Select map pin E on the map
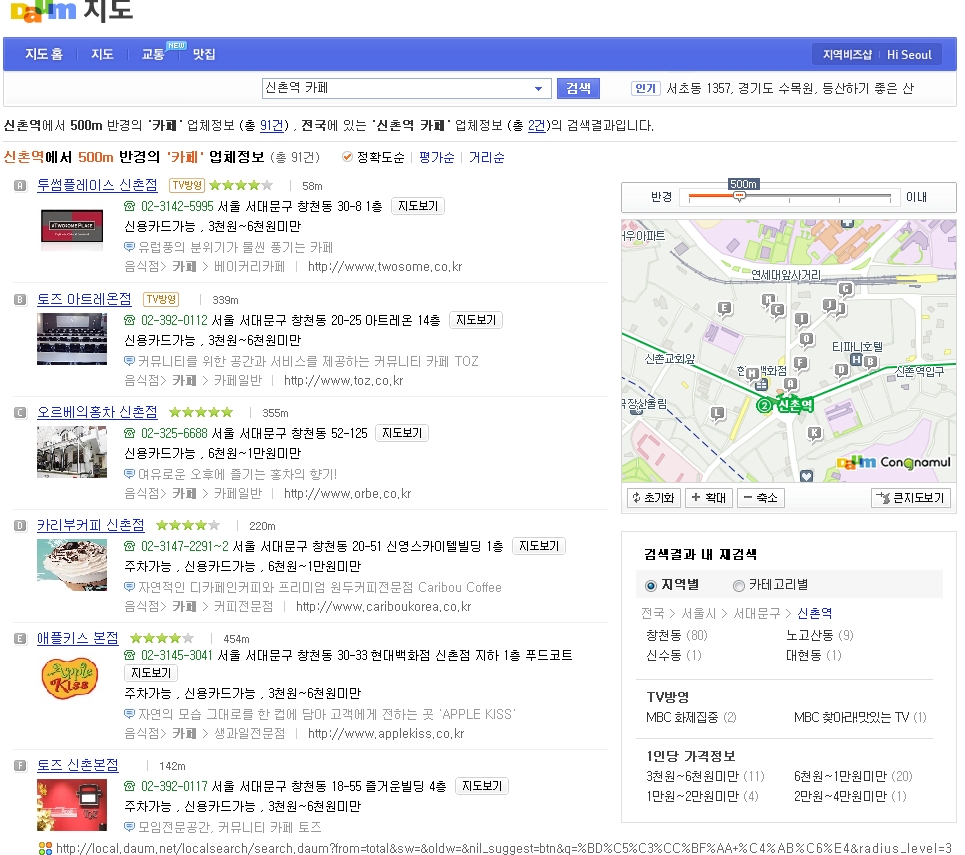The width and height of the screenshot is (965, 855). (x=725, y=308)
